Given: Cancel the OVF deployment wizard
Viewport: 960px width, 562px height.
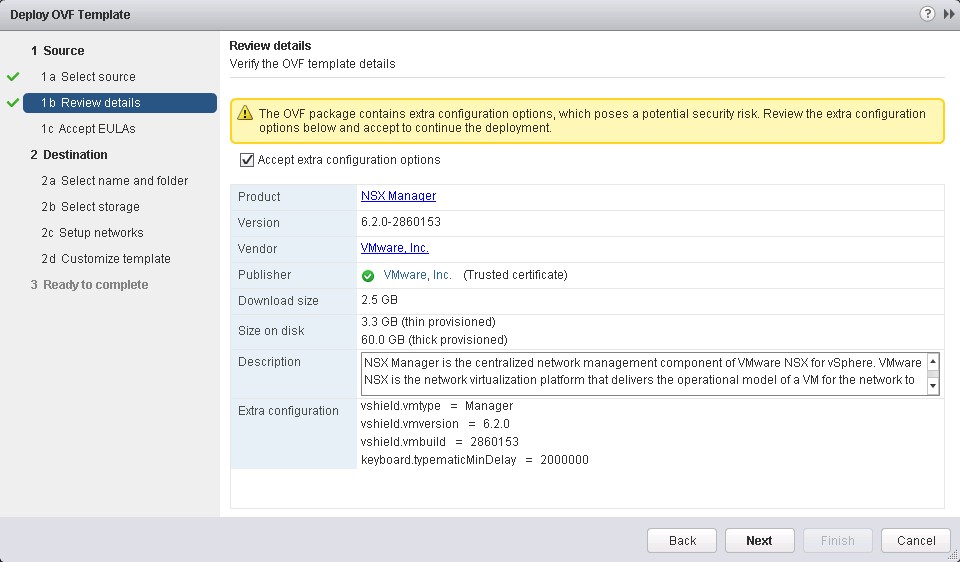Looking at the screenshot, I should coord(915,541).
